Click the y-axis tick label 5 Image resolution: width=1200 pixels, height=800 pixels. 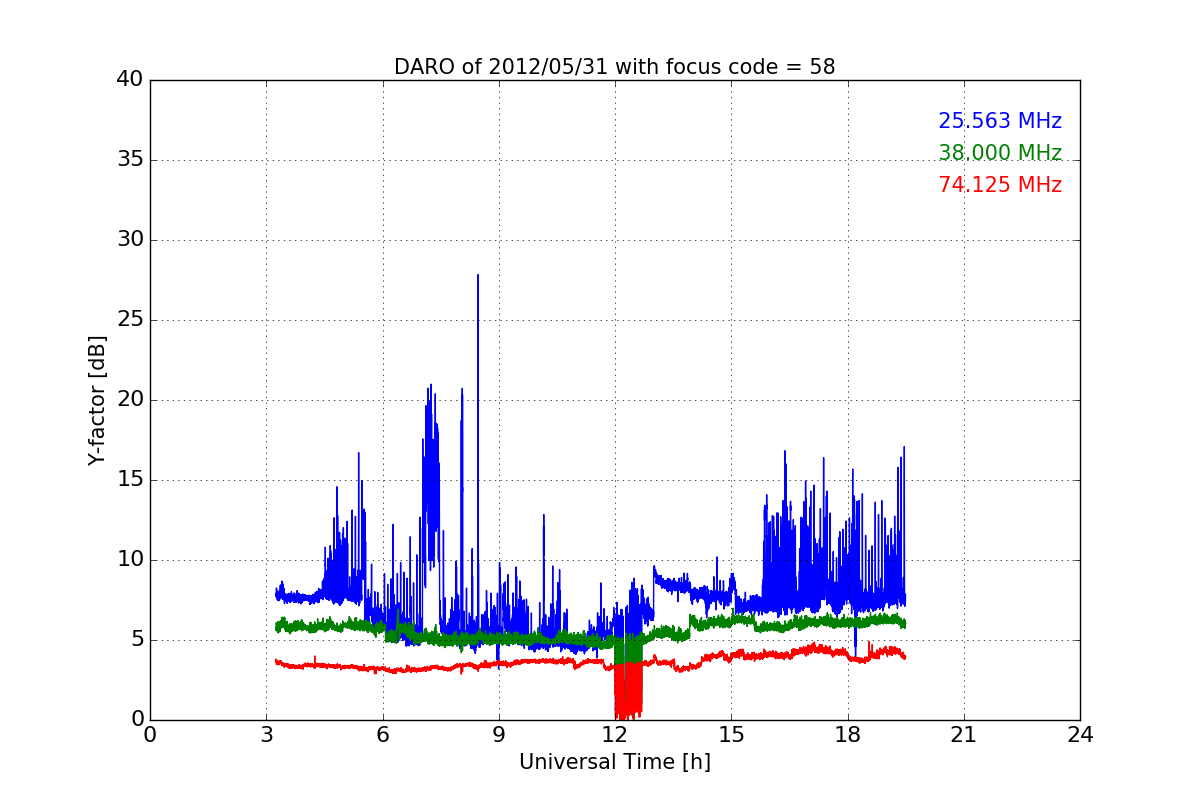[136, 640]
